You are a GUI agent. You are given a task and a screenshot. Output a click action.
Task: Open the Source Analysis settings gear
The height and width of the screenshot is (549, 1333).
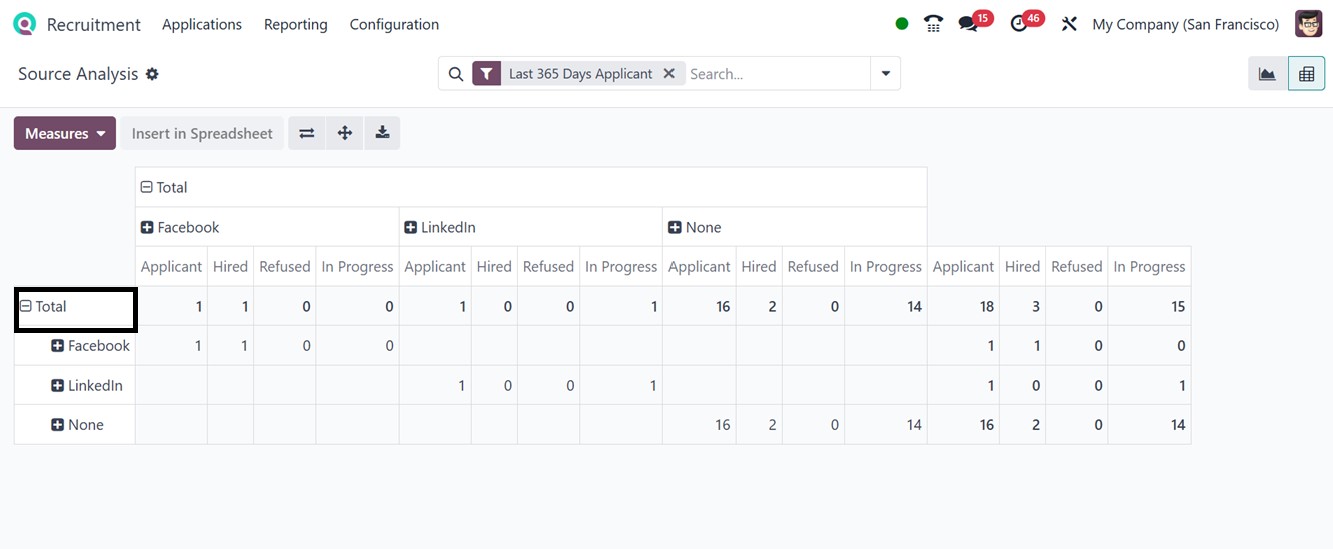pyautogui.click(x=152, y=74)
